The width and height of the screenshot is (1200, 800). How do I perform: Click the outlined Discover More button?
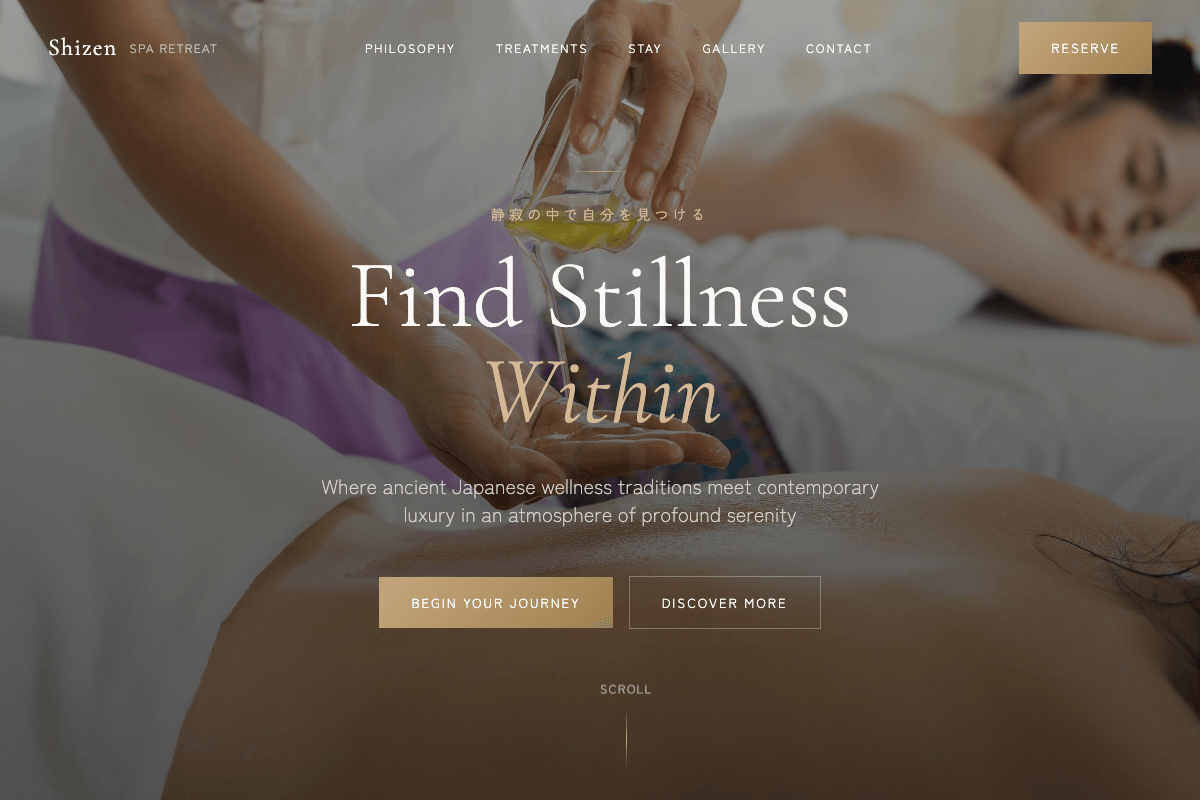[x=724, y=603]
